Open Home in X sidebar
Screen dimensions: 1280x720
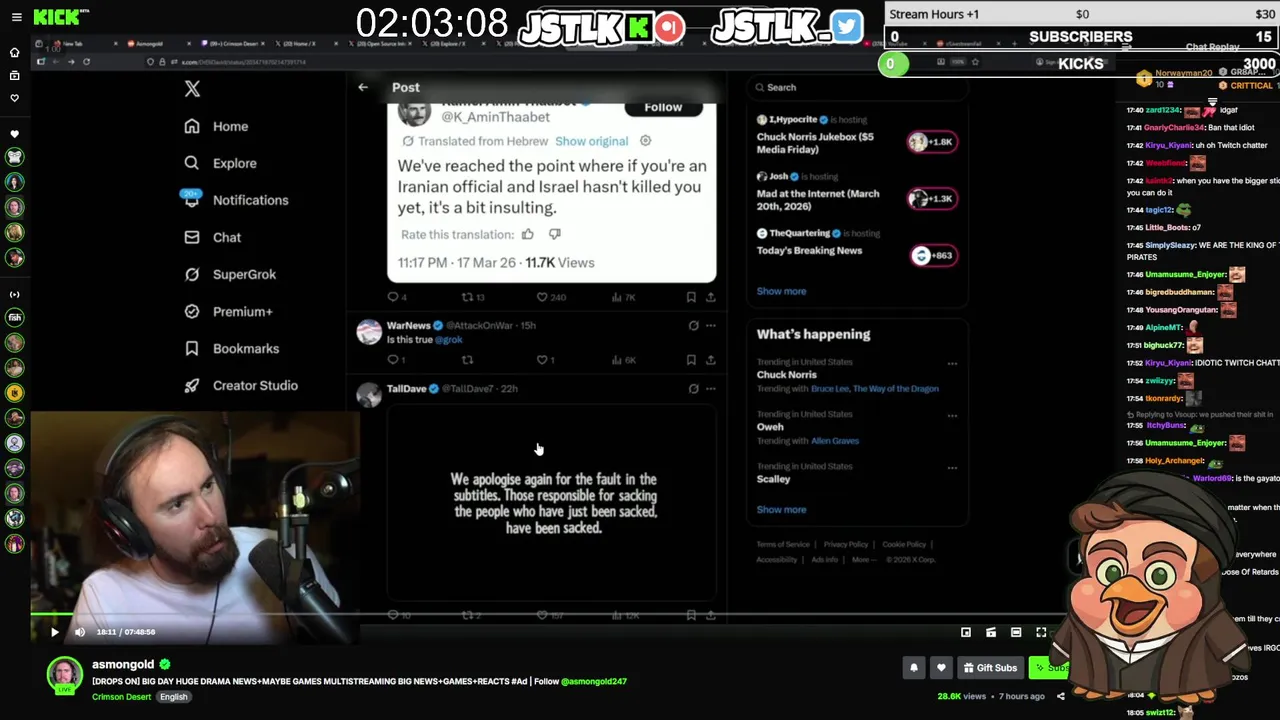(216, 126)
